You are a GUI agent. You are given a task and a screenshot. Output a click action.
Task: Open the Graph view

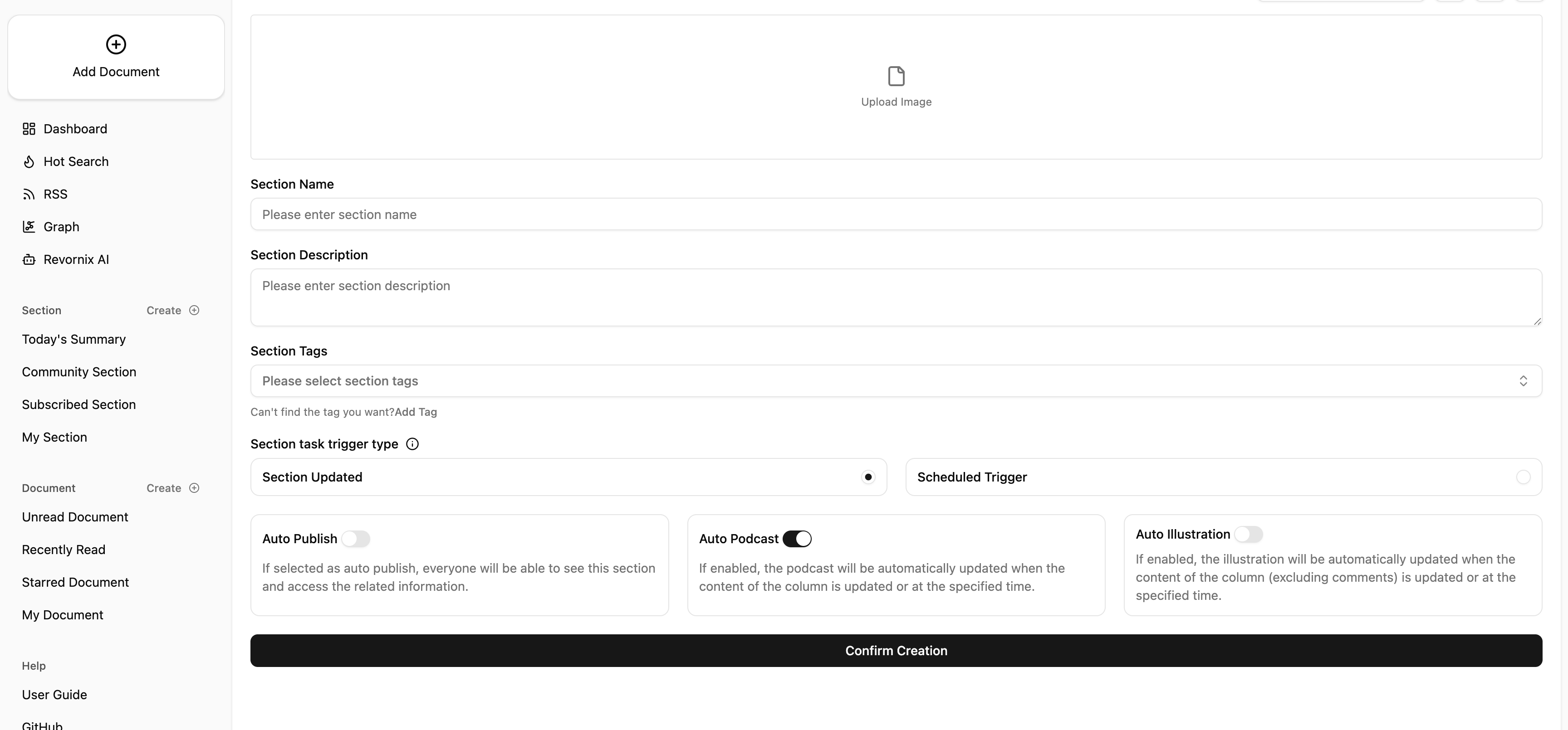[61, 227]
